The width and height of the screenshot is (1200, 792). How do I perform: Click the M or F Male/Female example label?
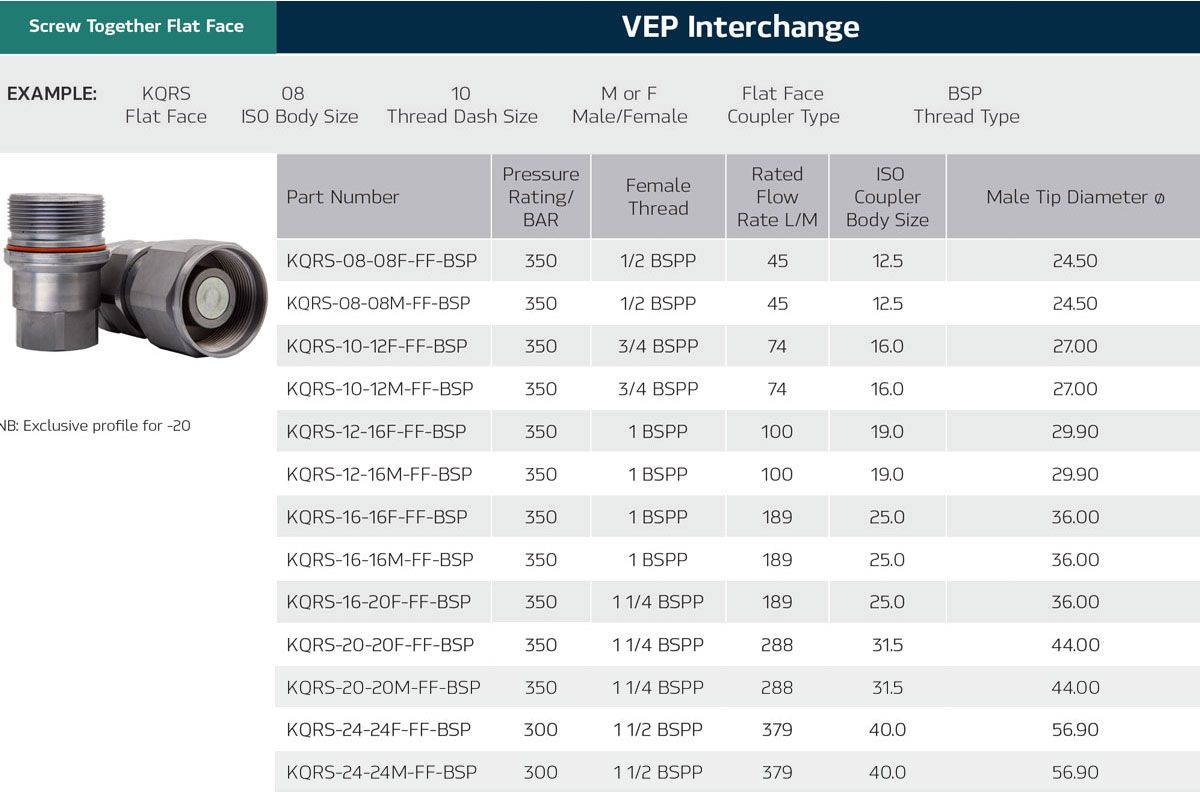click(x=630, y=105)
